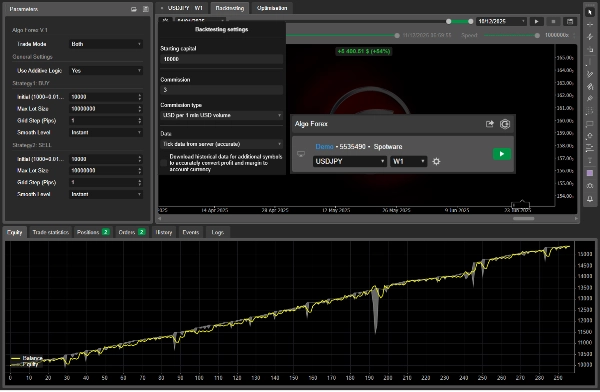This screenshot has height=392, width=600.
Task: Click the arrow shape tool in toolbar
Action: click(x=590, y=136)
